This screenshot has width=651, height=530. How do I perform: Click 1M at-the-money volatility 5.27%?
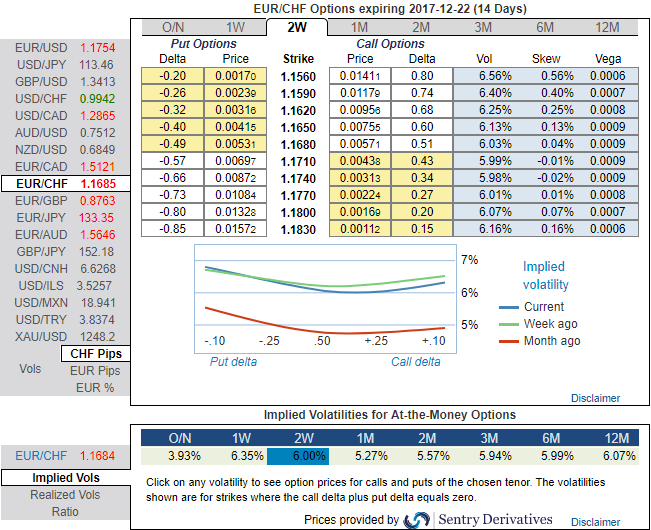click(371, 456)
